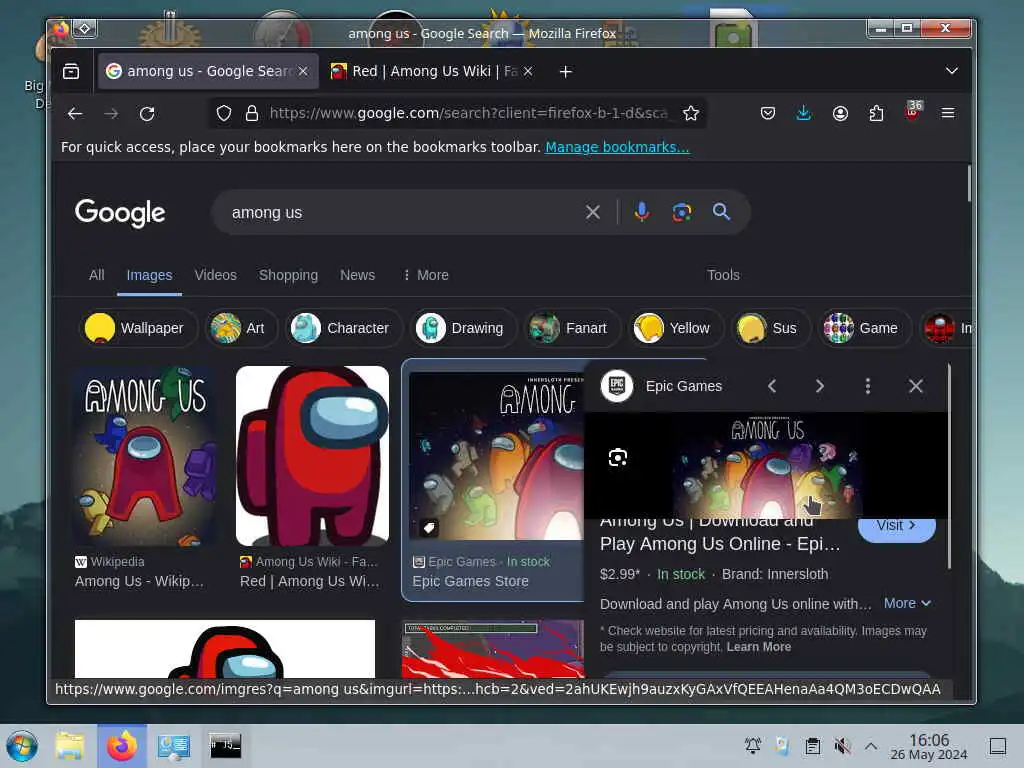Search by image with Google Lens icon
This screenshot has width=1024, height=768.
coord(682,212)
